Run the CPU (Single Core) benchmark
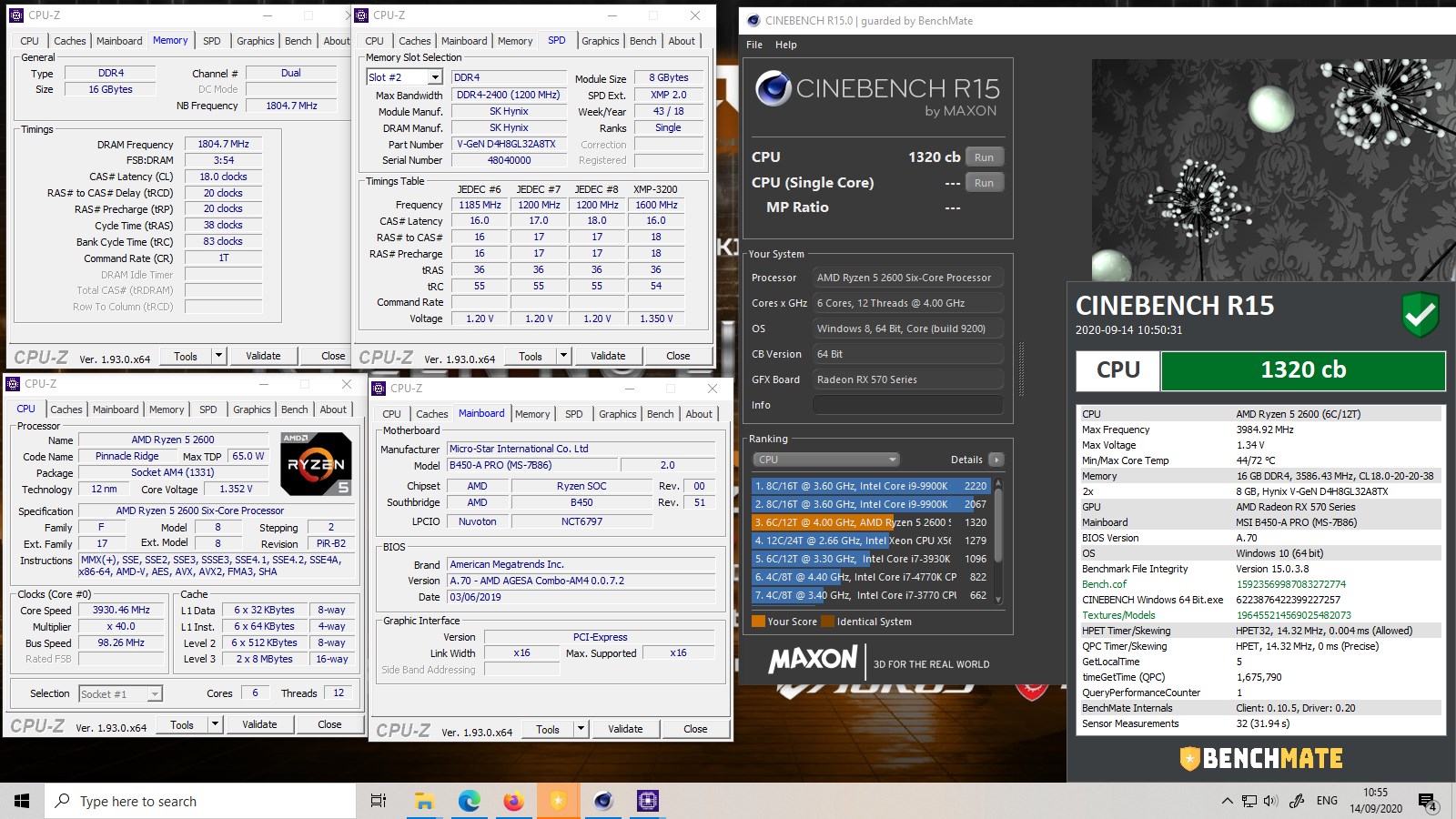The height and width of the screenshot is (819, 1456). coord(984,182)
